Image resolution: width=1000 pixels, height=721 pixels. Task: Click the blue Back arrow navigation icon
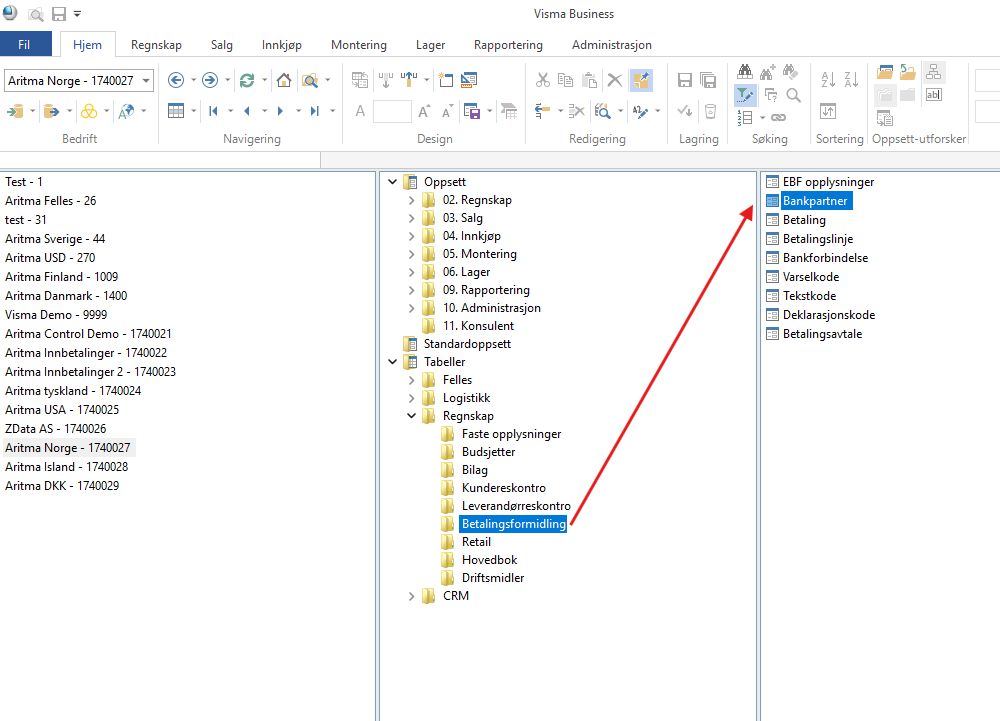click(x=176, y=80)
